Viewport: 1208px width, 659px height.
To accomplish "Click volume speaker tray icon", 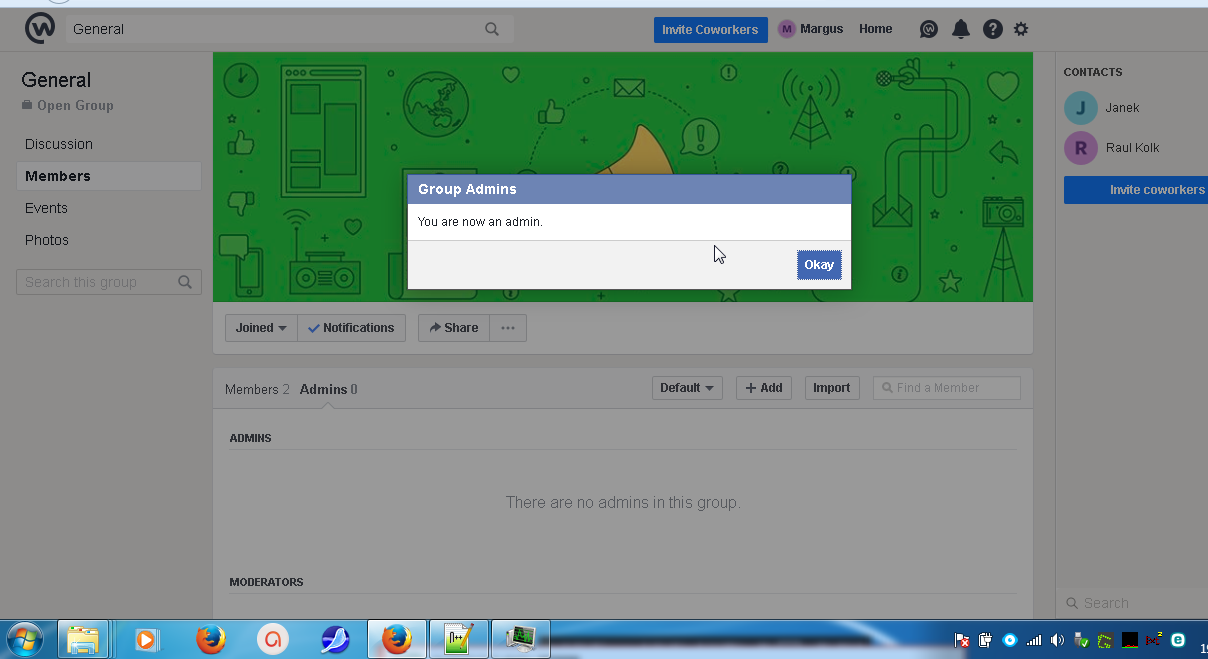I will click(x=1058, y=640).
